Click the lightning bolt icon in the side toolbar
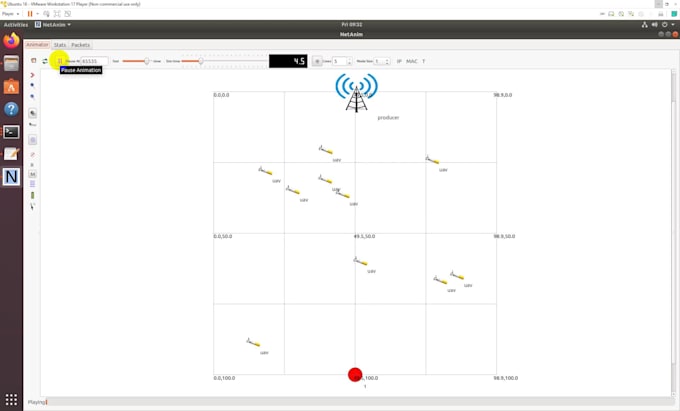 tap(33, 207)
